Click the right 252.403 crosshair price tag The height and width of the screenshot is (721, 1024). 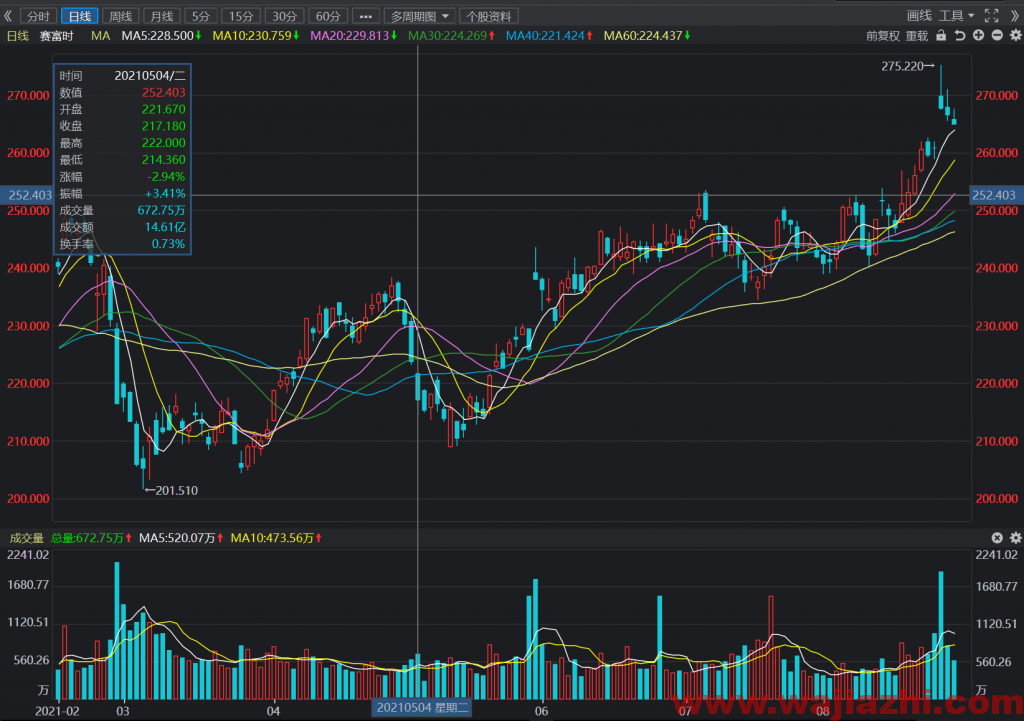pos(994,195)
